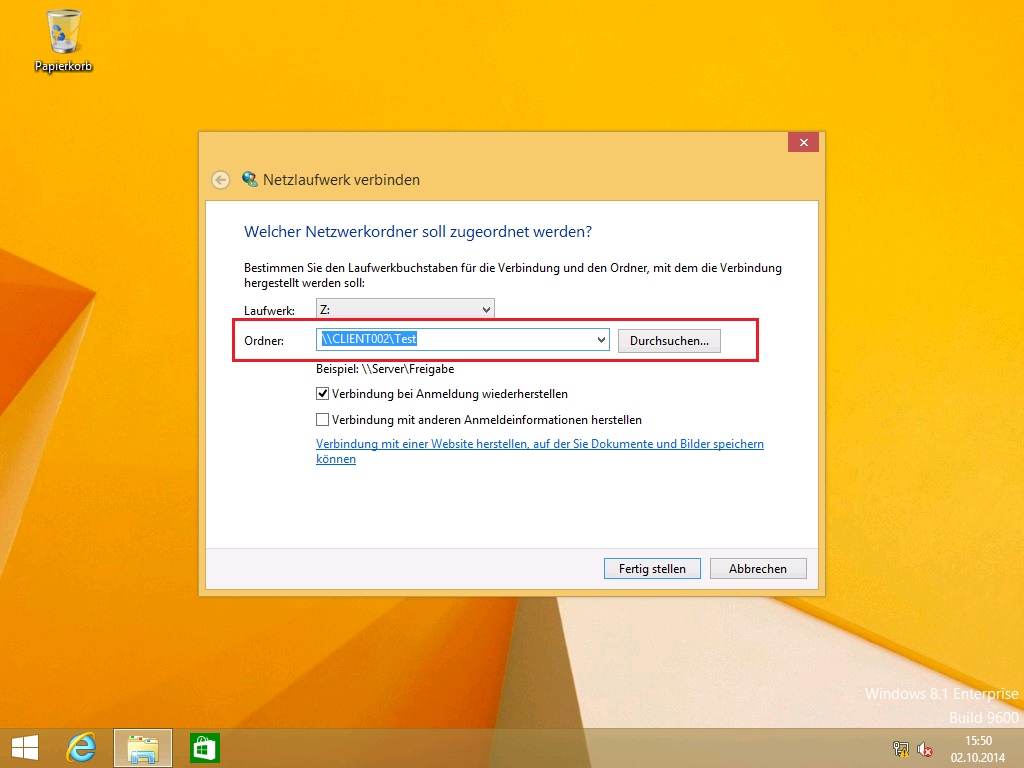This screenshot has width=1024, height=768.
Task: Open the Laufwerk Z: dropdown
Action: tap(405, 309)
